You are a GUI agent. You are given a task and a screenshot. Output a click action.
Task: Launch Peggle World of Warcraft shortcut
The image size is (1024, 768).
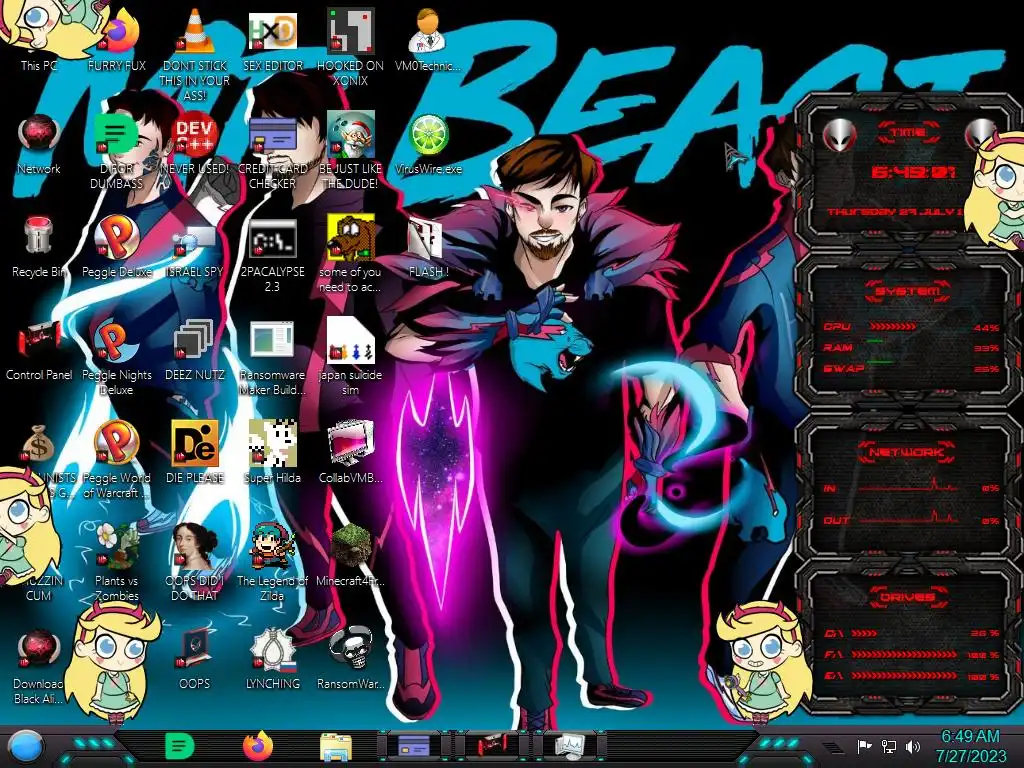click(x=117, y=444)
